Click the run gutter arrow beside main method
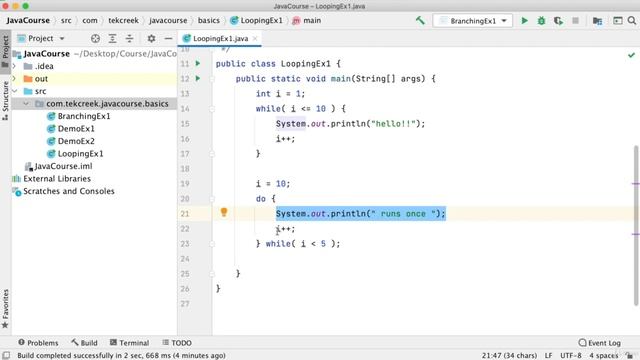The image size is (640, 360). pyautogui.click(x=198, y=78)
